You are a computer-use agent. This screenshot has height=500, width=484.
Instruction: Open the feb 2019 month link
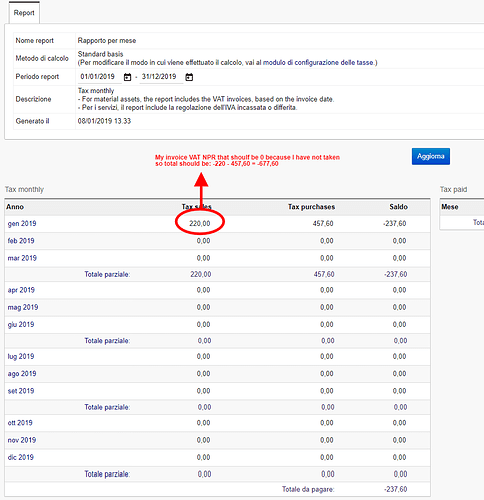click(x=21, y=241)
